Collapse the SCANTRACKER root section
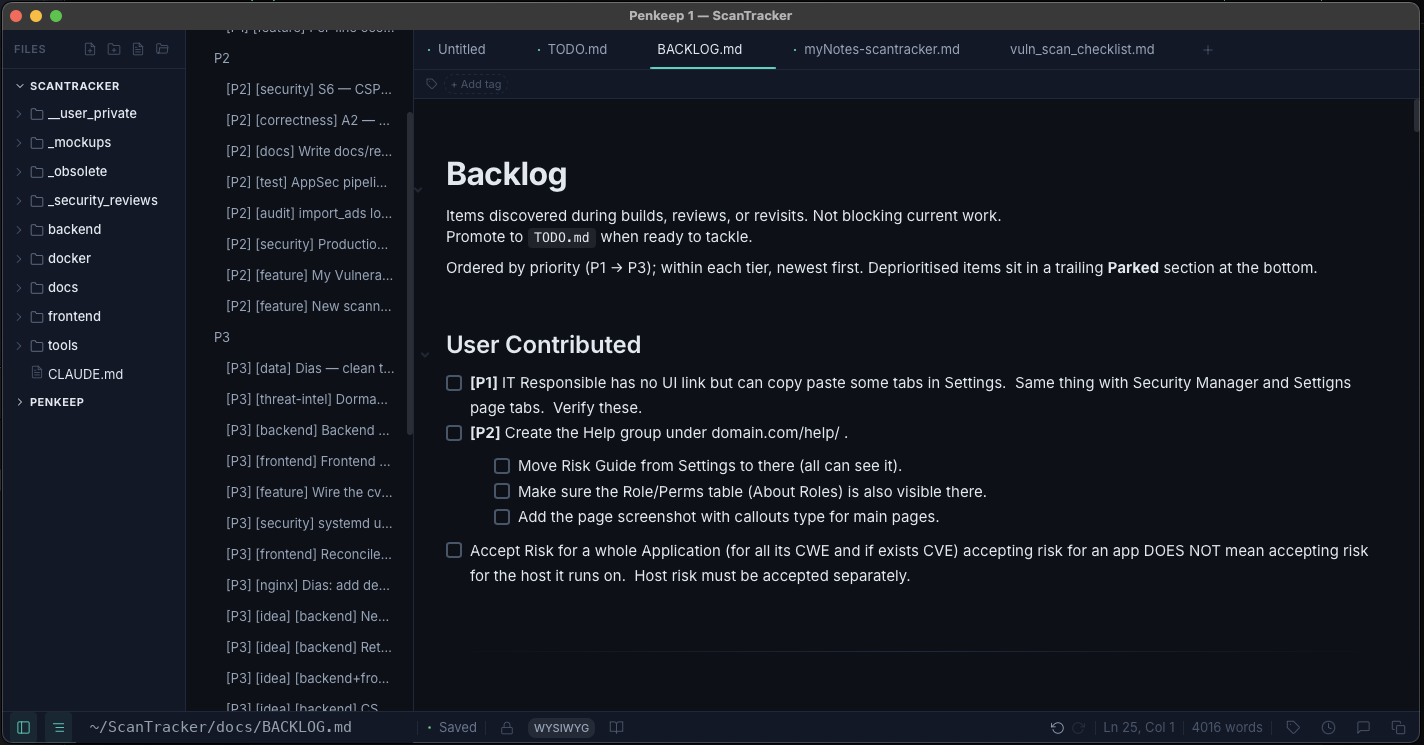This screenshot has width=1424, height=745. click(x=20, y=86)
